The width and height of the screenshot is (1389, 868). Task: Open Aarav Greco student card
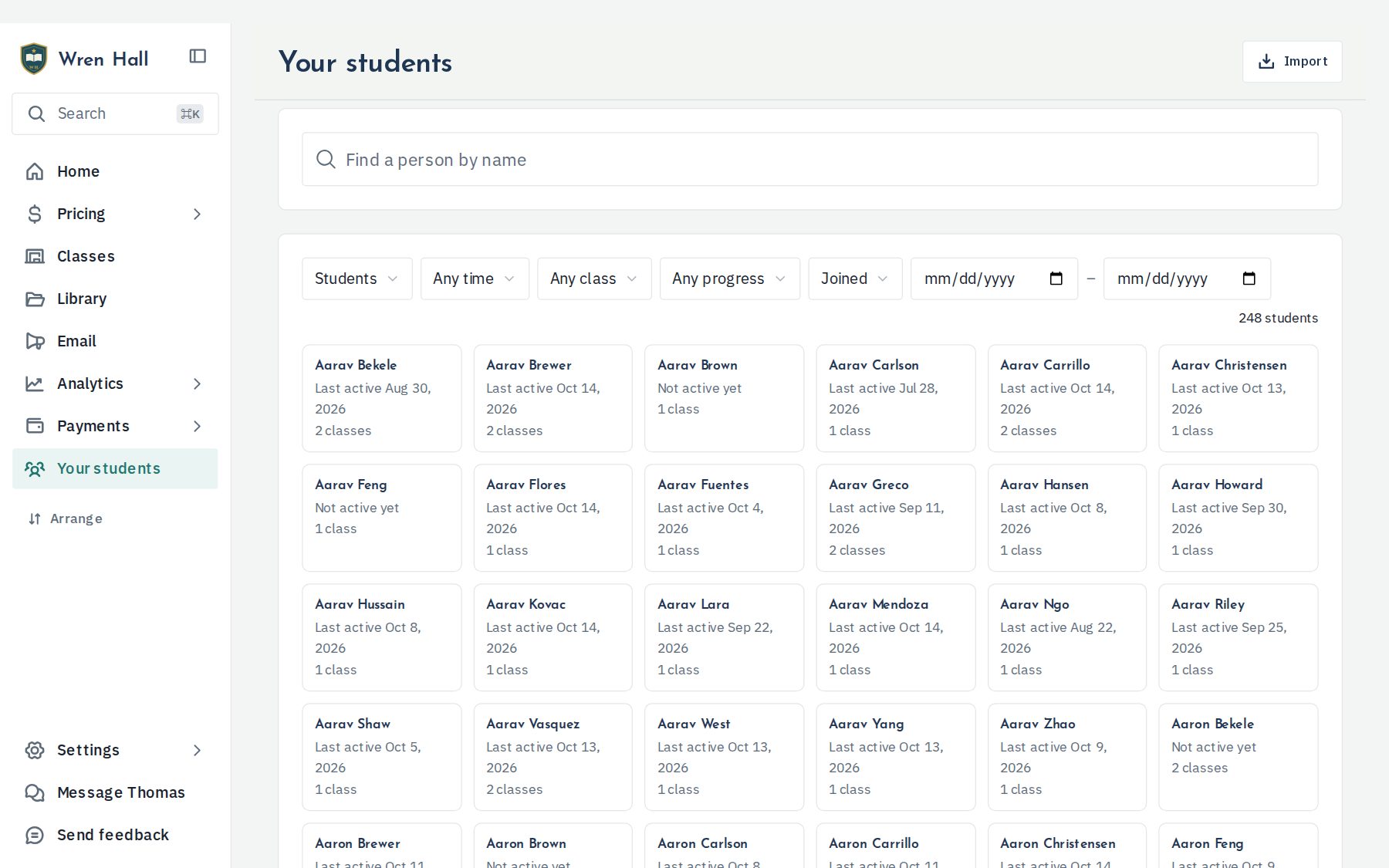[x=895, y=518]
